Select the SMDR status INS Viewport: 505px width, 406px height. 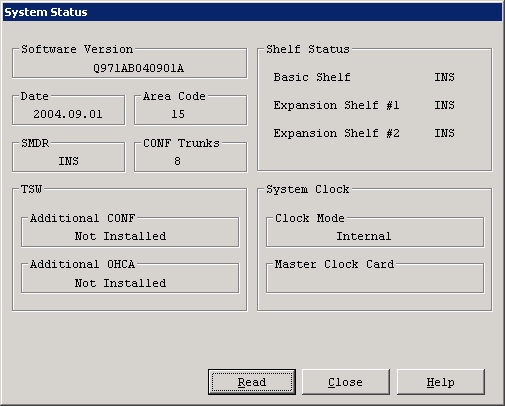(68, 161)
